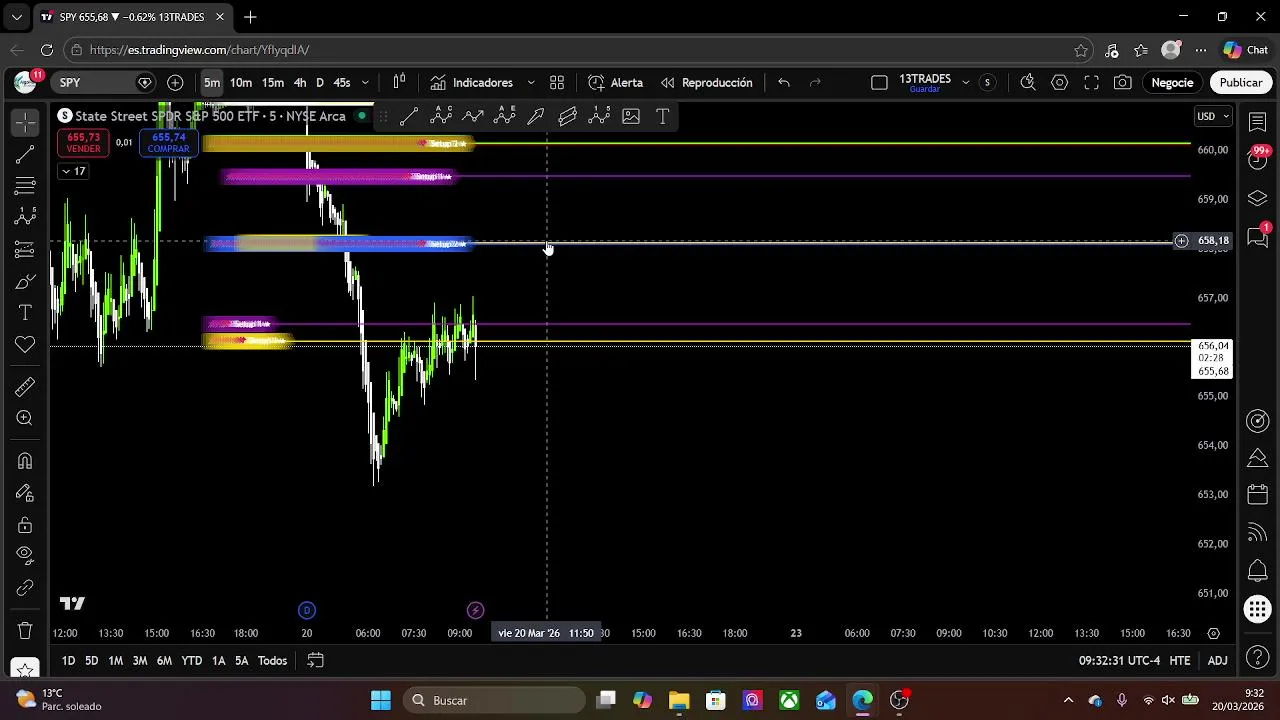This screenshot has height=720, width=1280.
Task: Click the blue COMPRAR 655,74 button
Action: (x=168, y=143)
